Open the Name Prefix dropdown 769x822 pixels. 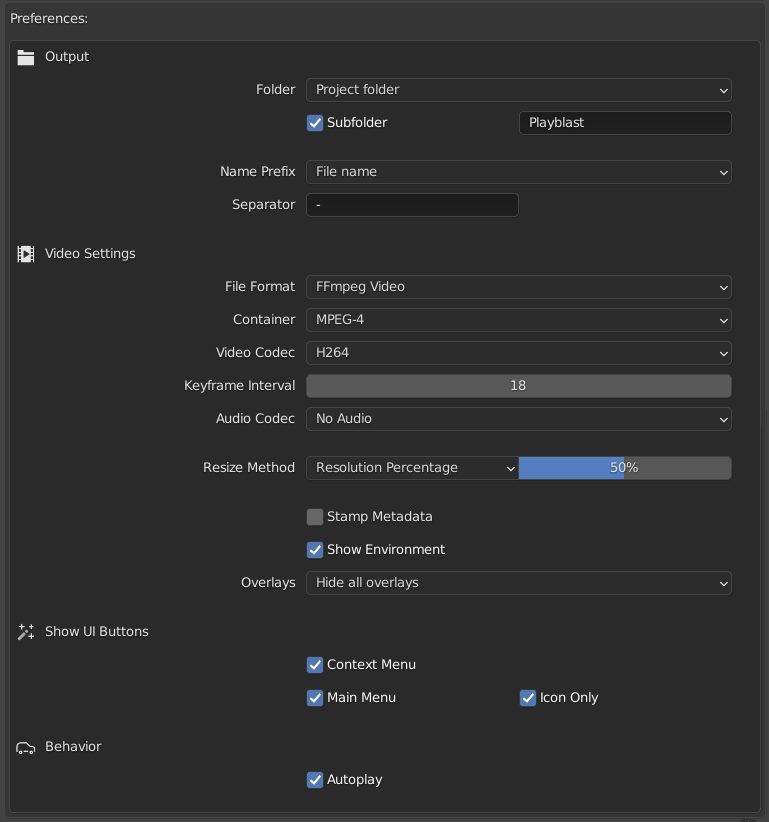click(x=519, y=172)
